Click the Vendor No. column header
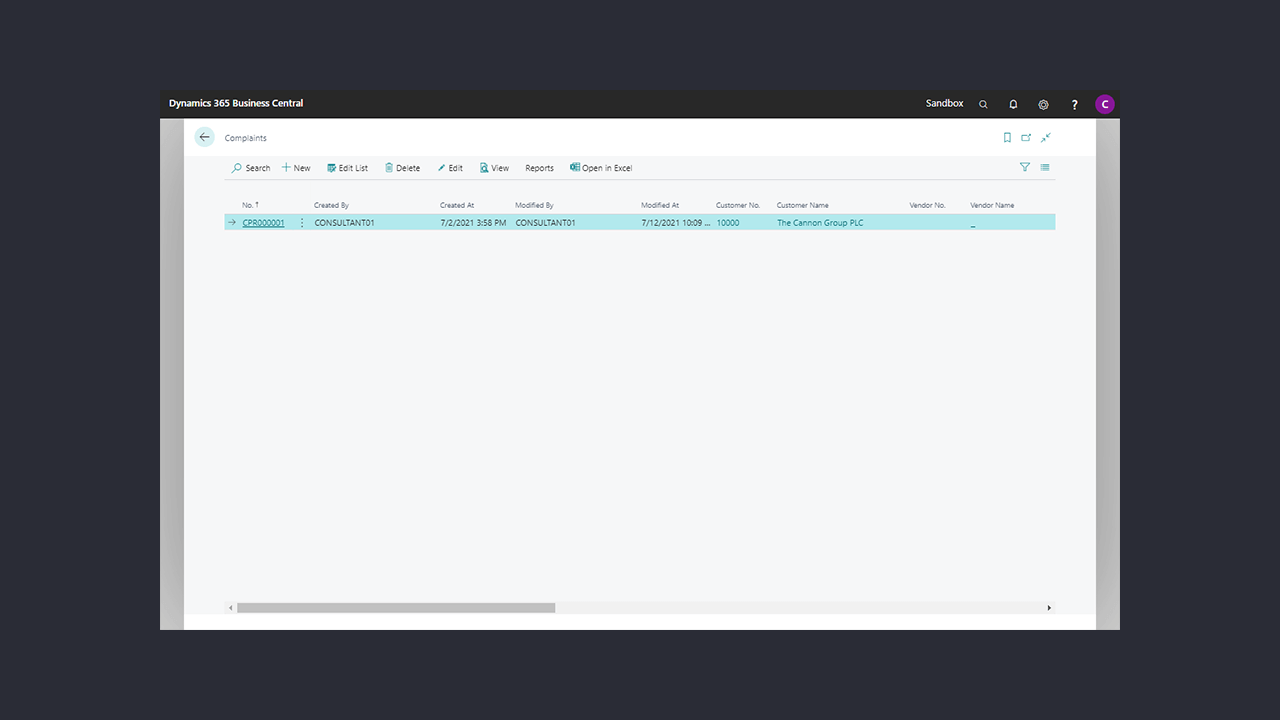This screenshot has width=1280, height=720. click(x=927, y=205)
